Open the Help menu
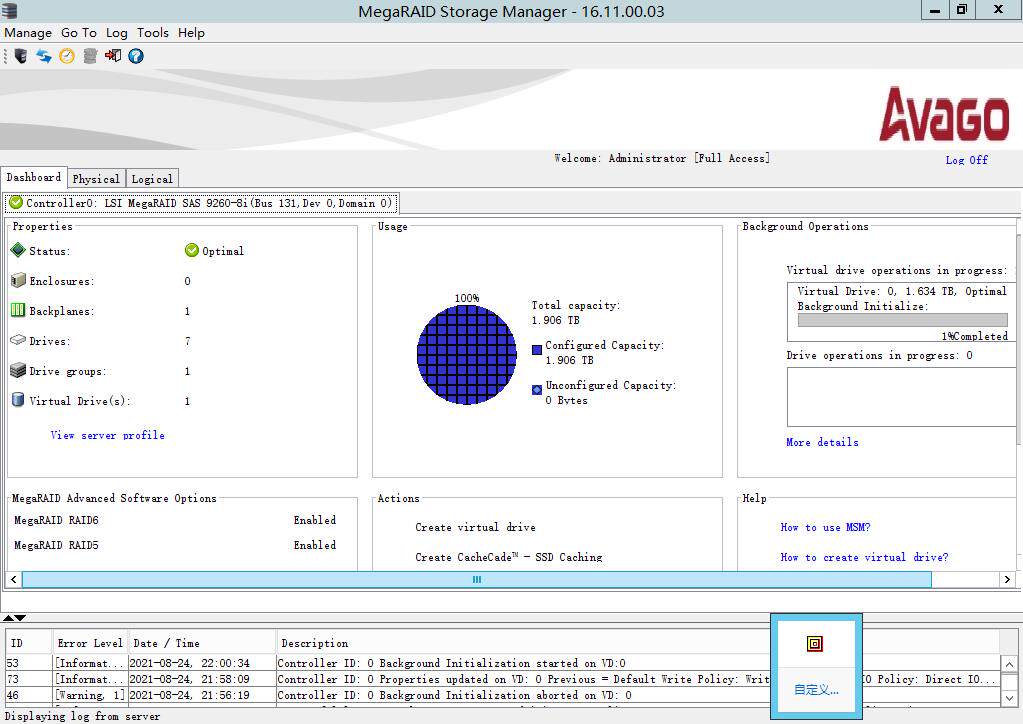 tap(191, 33)
